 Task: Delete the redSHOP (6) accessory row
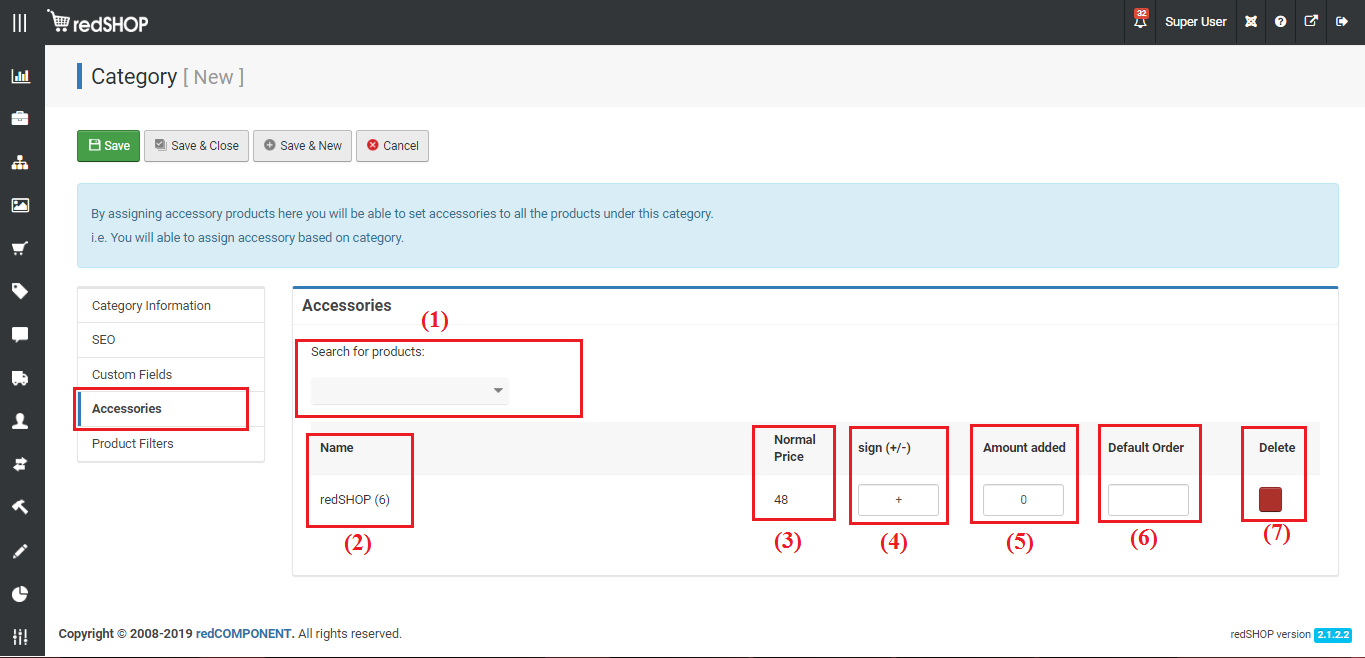point(1271,500)
